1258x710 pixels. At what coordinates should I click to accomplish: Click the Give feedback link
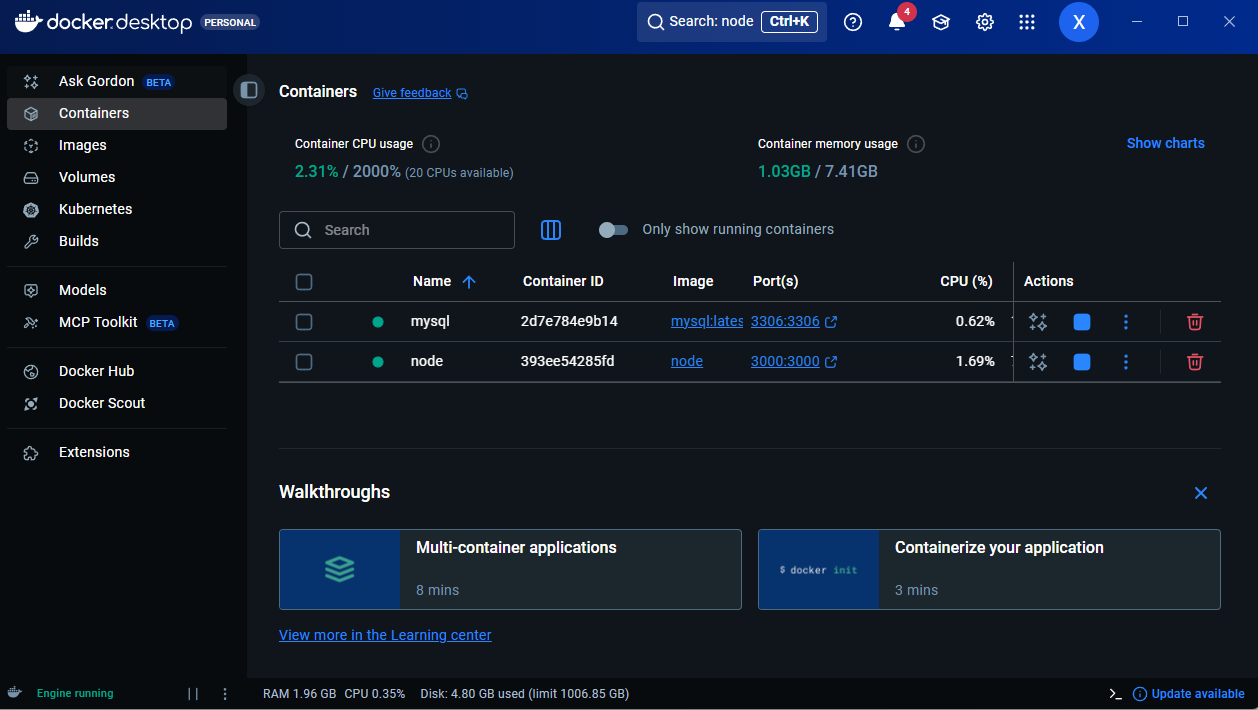[x=412, y=93]
